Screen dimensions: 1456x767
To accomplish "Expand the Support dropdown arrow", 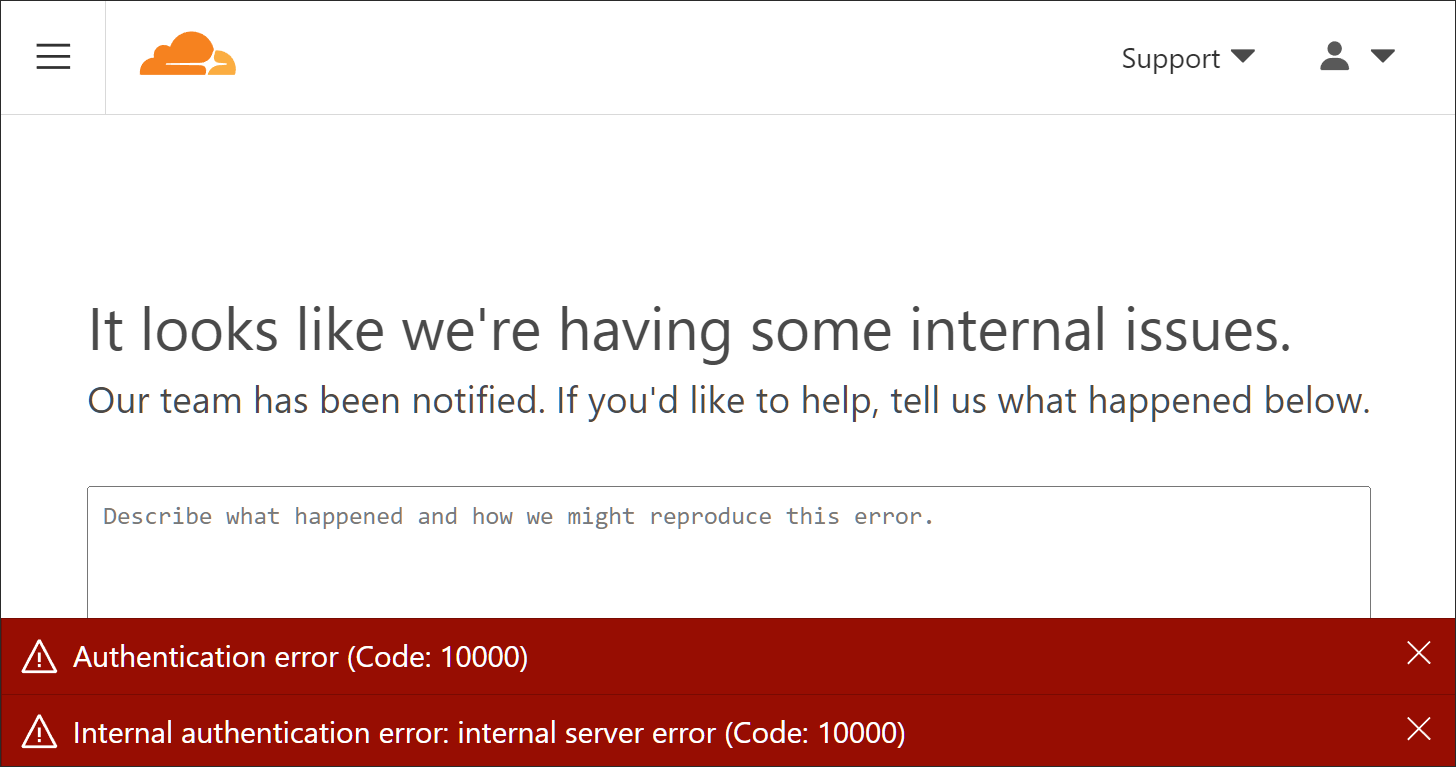I will 1243,56.
